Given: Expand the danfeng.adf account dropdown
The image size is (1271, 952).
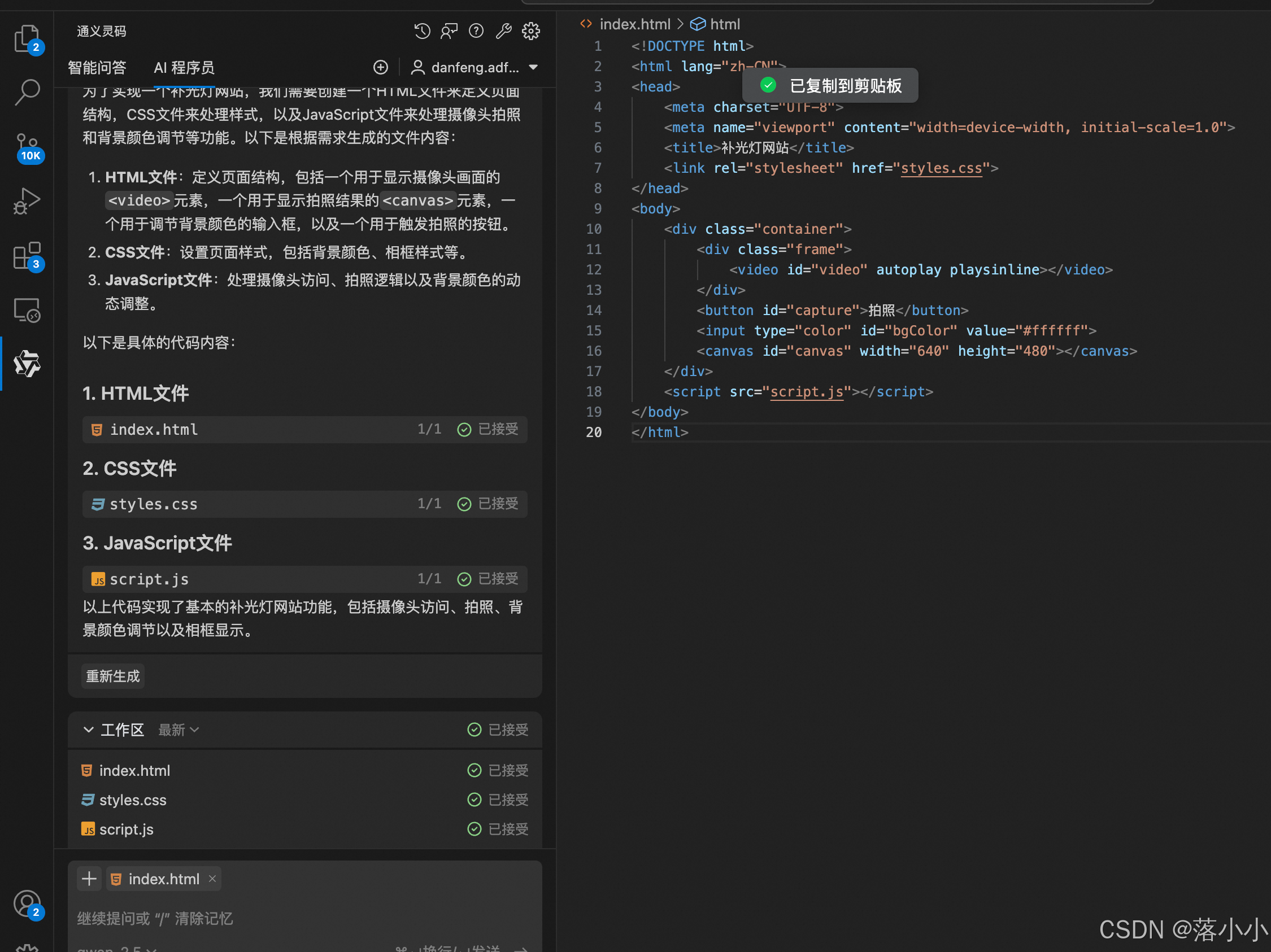Looking at the screenshot, I should point(475,68).
